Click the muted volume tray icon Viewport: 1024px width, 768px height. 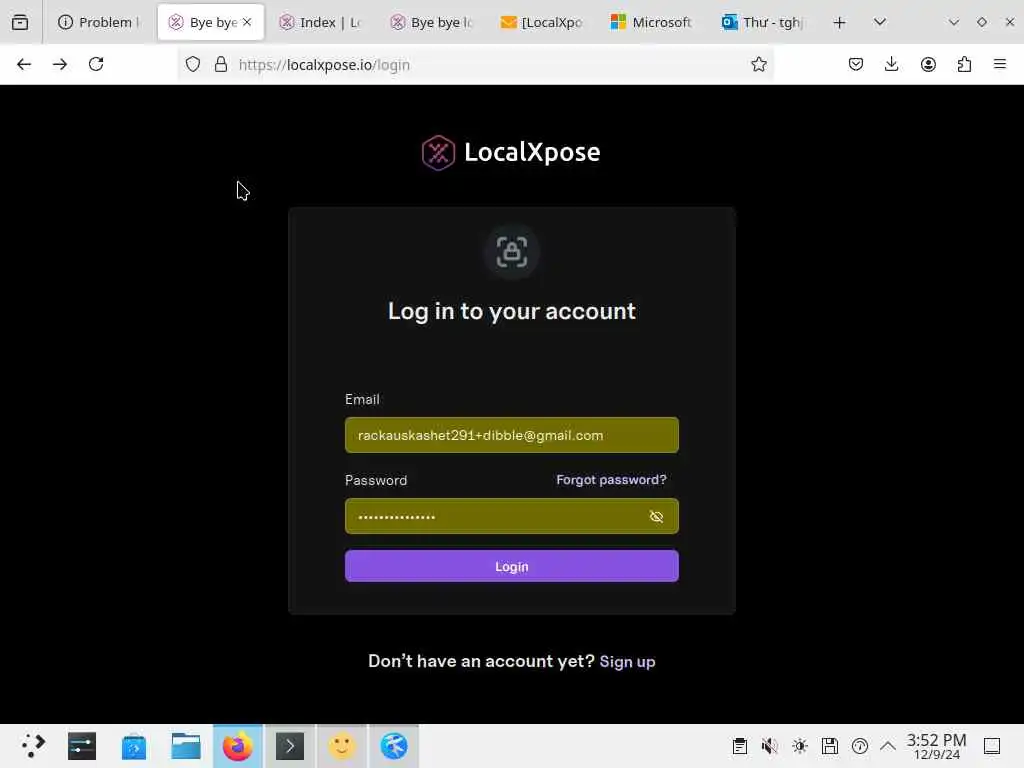pyautogui.click(x=769, y=746)
